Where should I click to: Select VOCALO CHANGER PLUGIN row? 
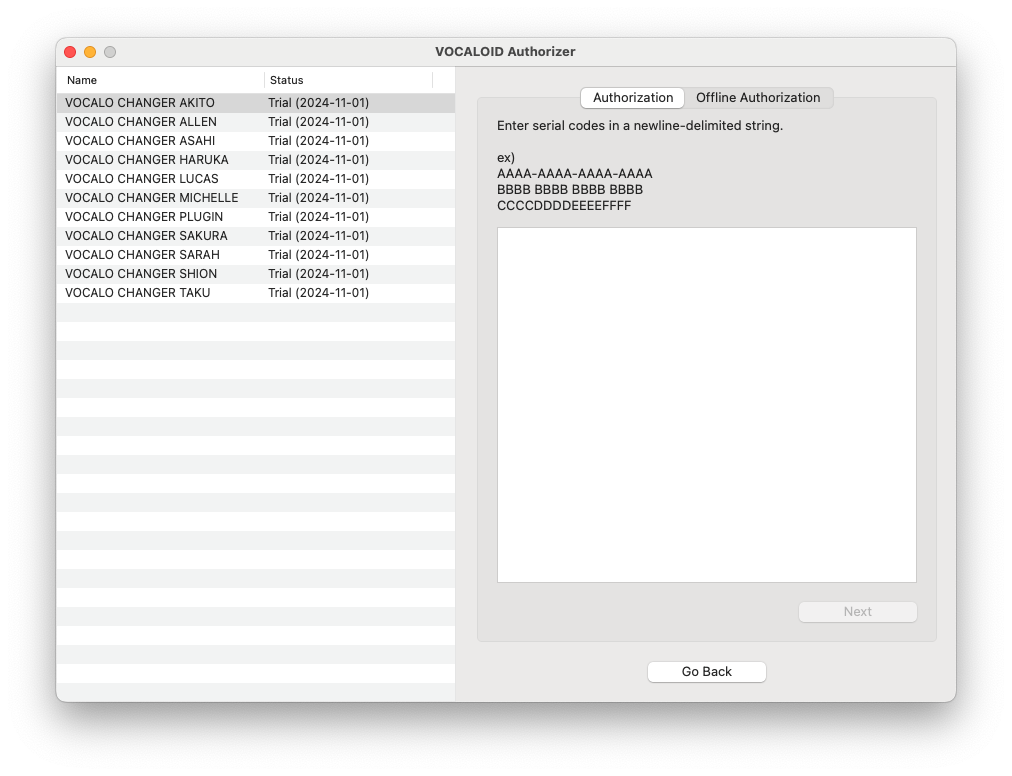(256, 217)
